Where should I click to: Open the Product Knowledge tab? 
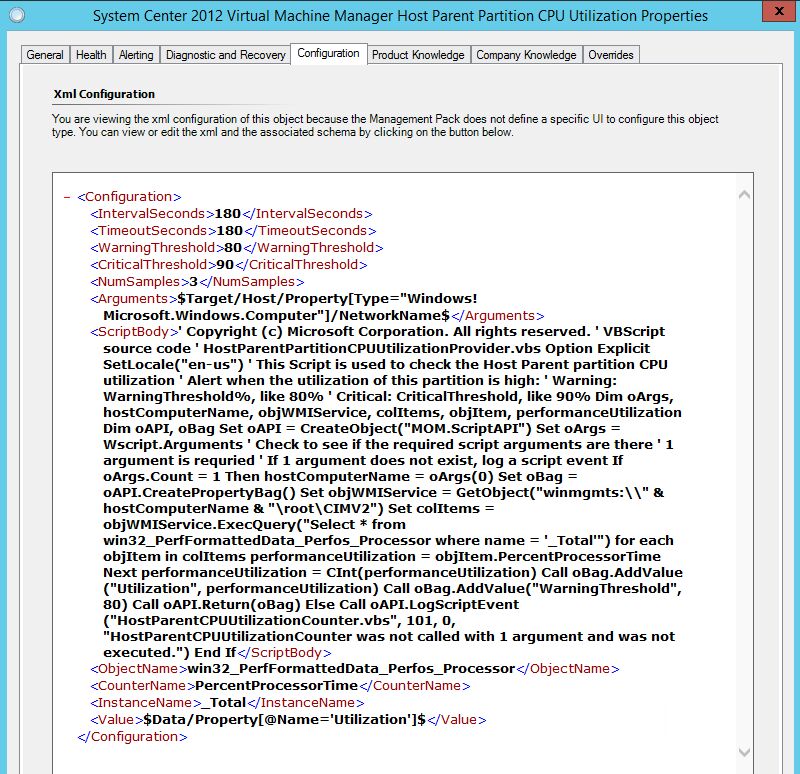418,55
